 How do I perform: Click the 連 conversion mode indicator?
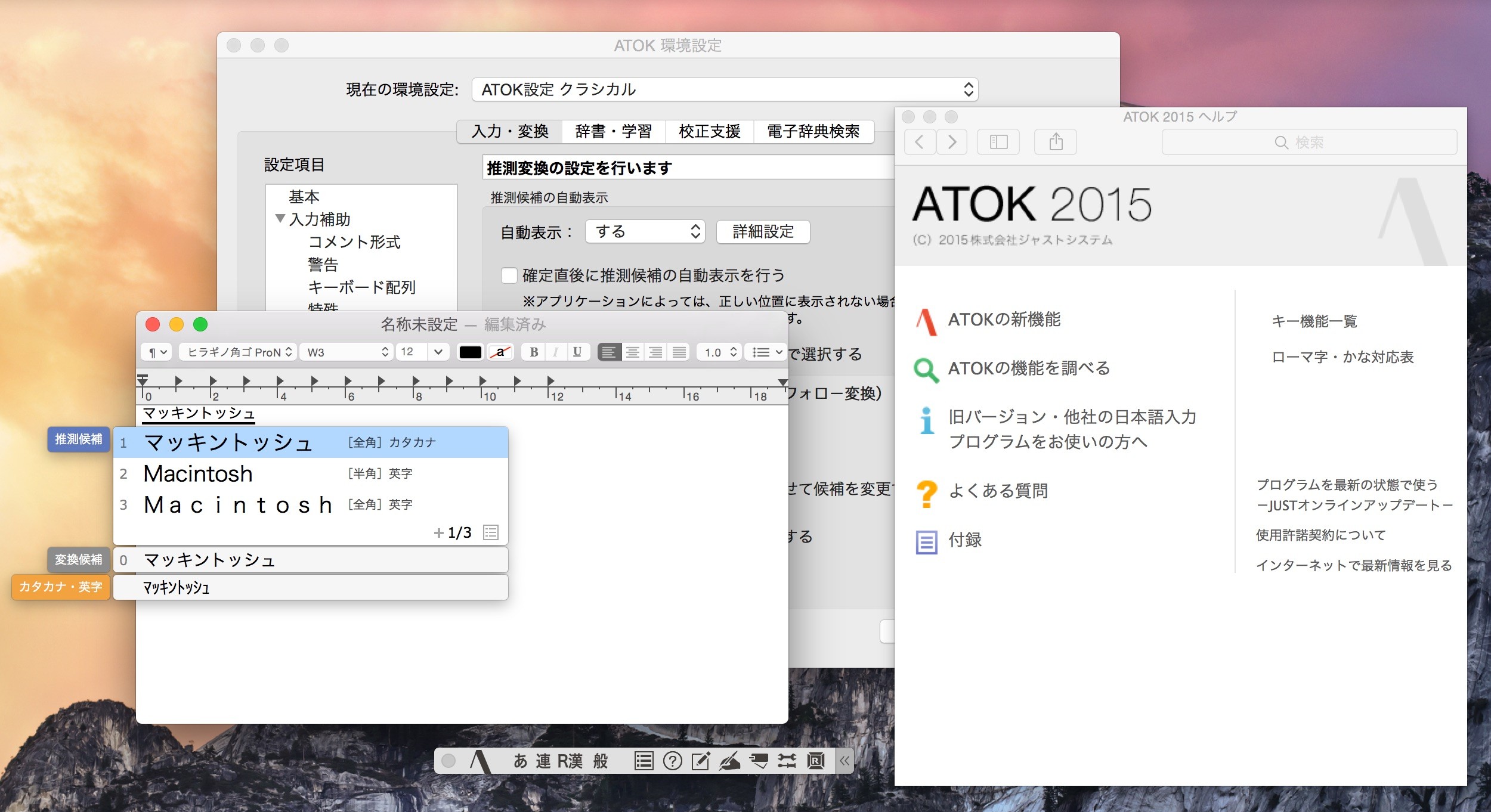click(x=543, y=761)
